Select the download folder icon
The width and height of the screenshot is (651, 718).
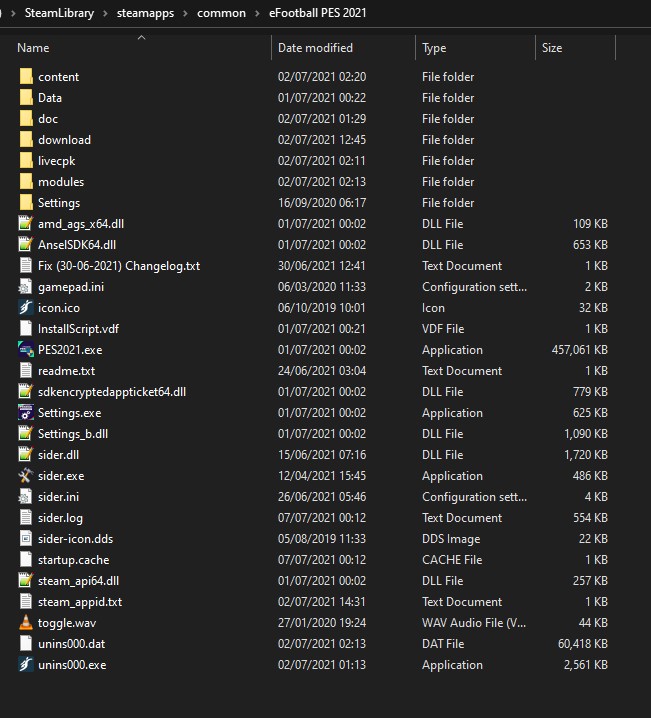(x=26, y=140)
